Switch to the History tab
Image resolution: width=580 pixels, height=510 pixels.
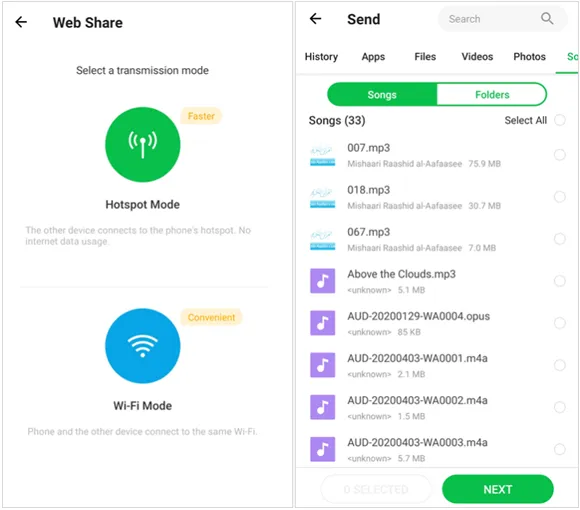tap(321, 57)
